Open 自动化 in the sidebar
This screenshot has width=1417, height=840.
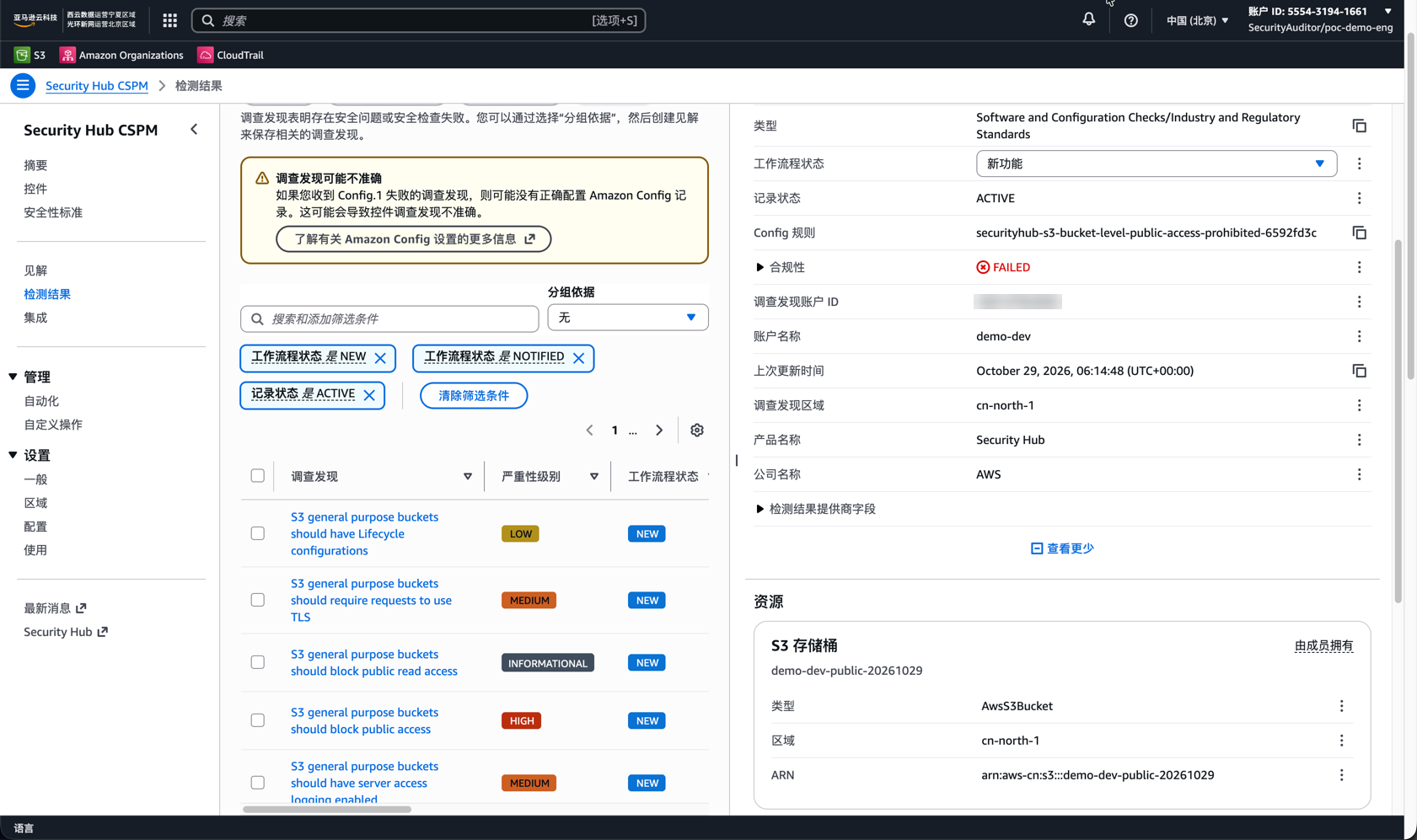pyautogui.click(x=41, y=401)
